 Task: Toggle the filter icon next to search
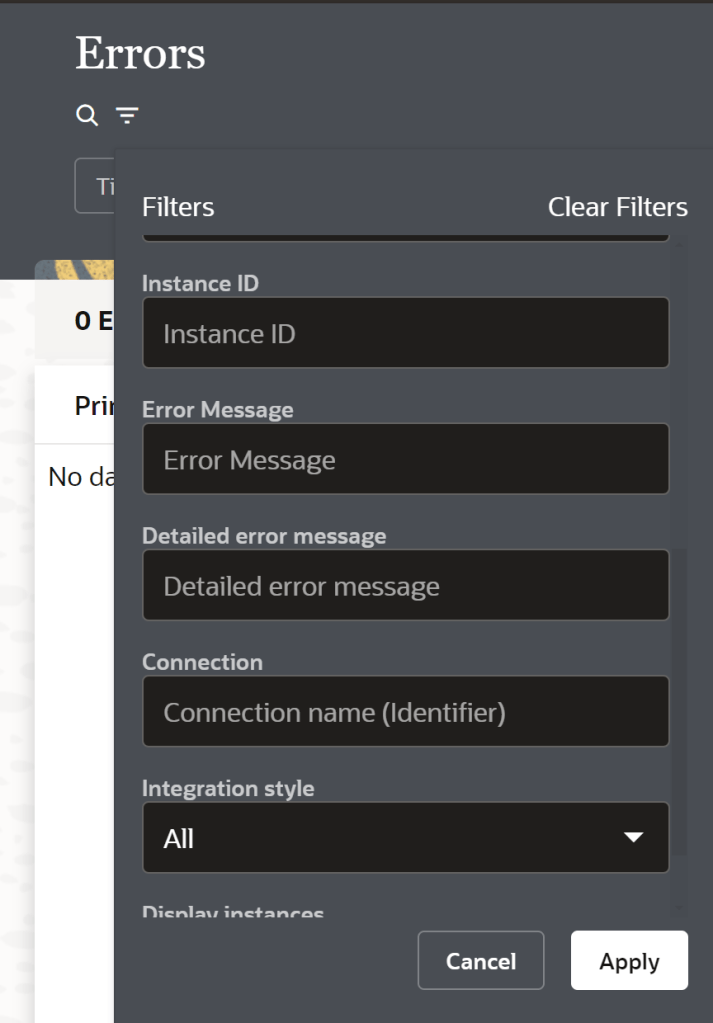127,116
